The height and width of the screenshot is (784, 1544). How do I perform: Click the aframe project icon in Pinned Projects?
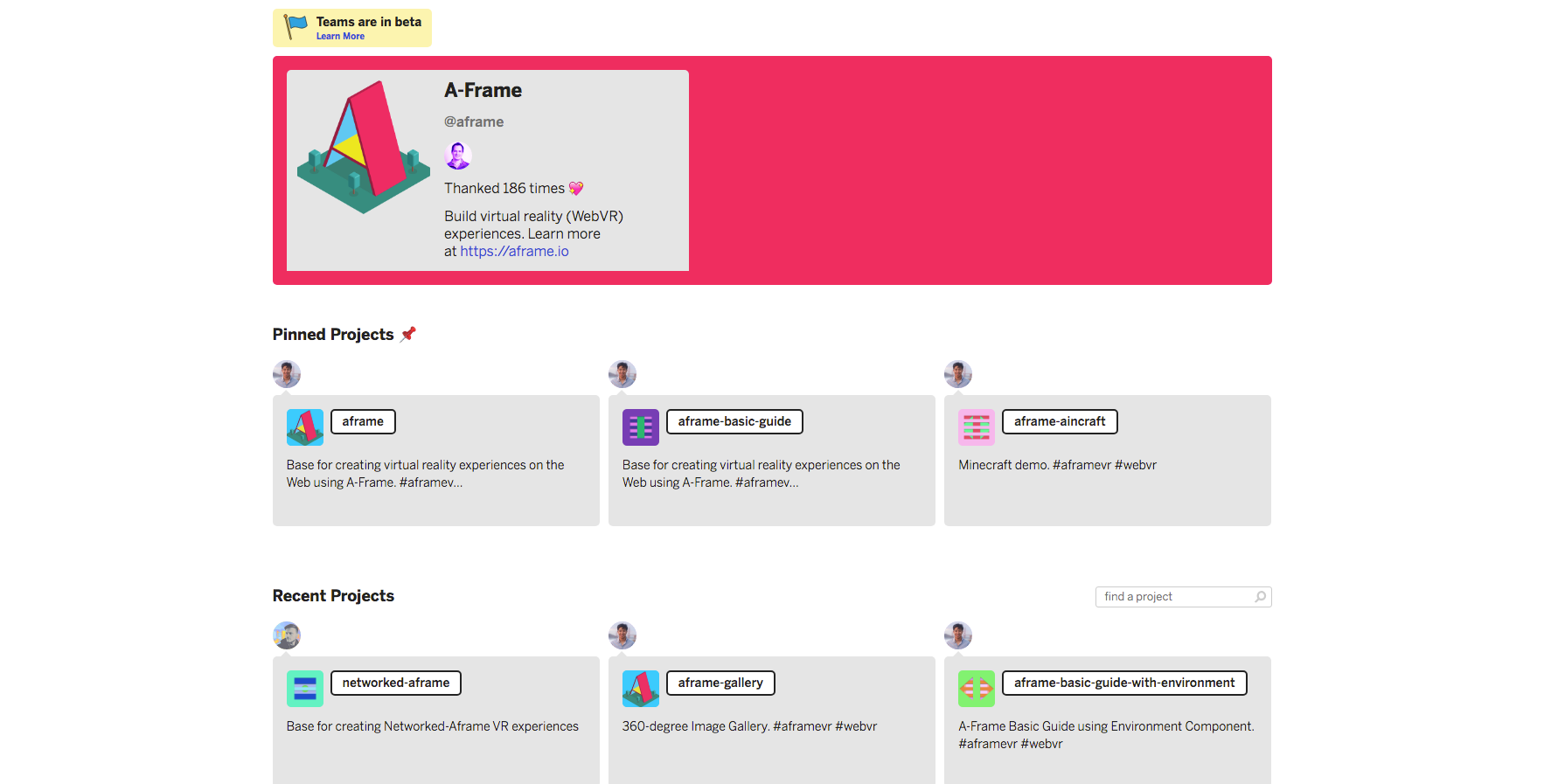(x=305, y=427)
